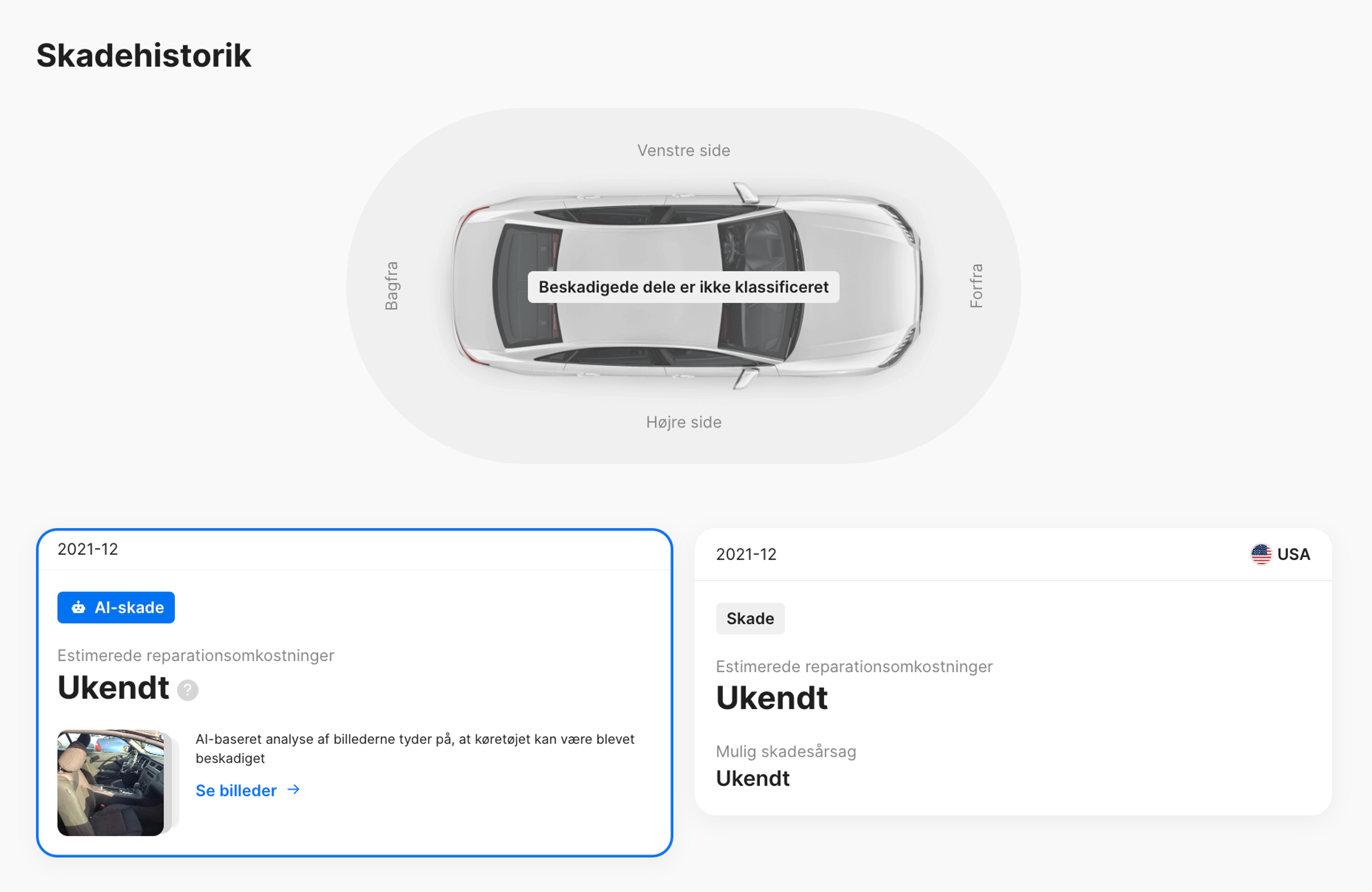Click the Skadehistorik heading
The width and height of the screenshot is (1372, 892).
(x=144, y=55)
